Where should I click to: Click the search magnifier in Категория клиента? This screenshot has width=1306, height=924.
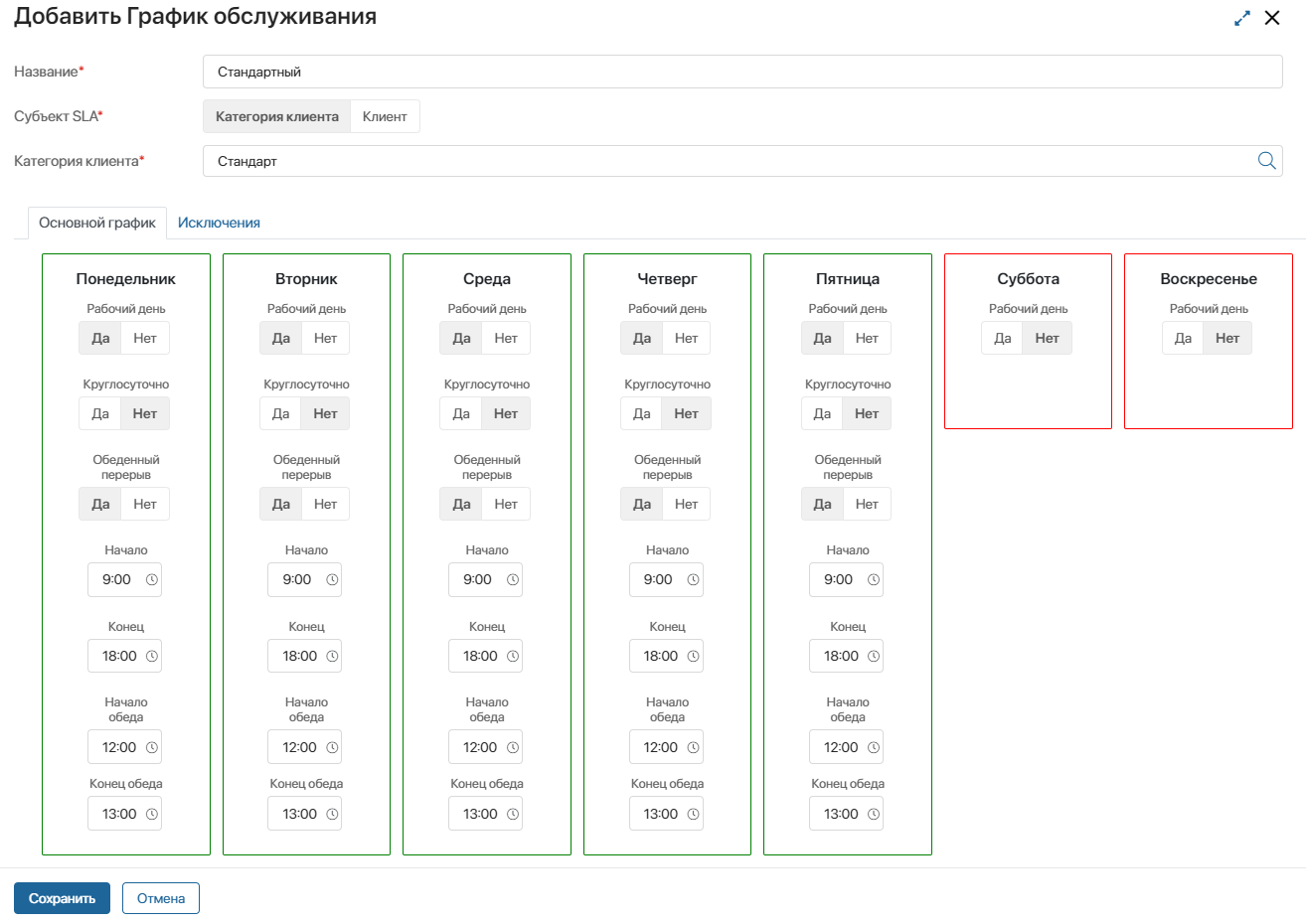tap(1266, 161)
